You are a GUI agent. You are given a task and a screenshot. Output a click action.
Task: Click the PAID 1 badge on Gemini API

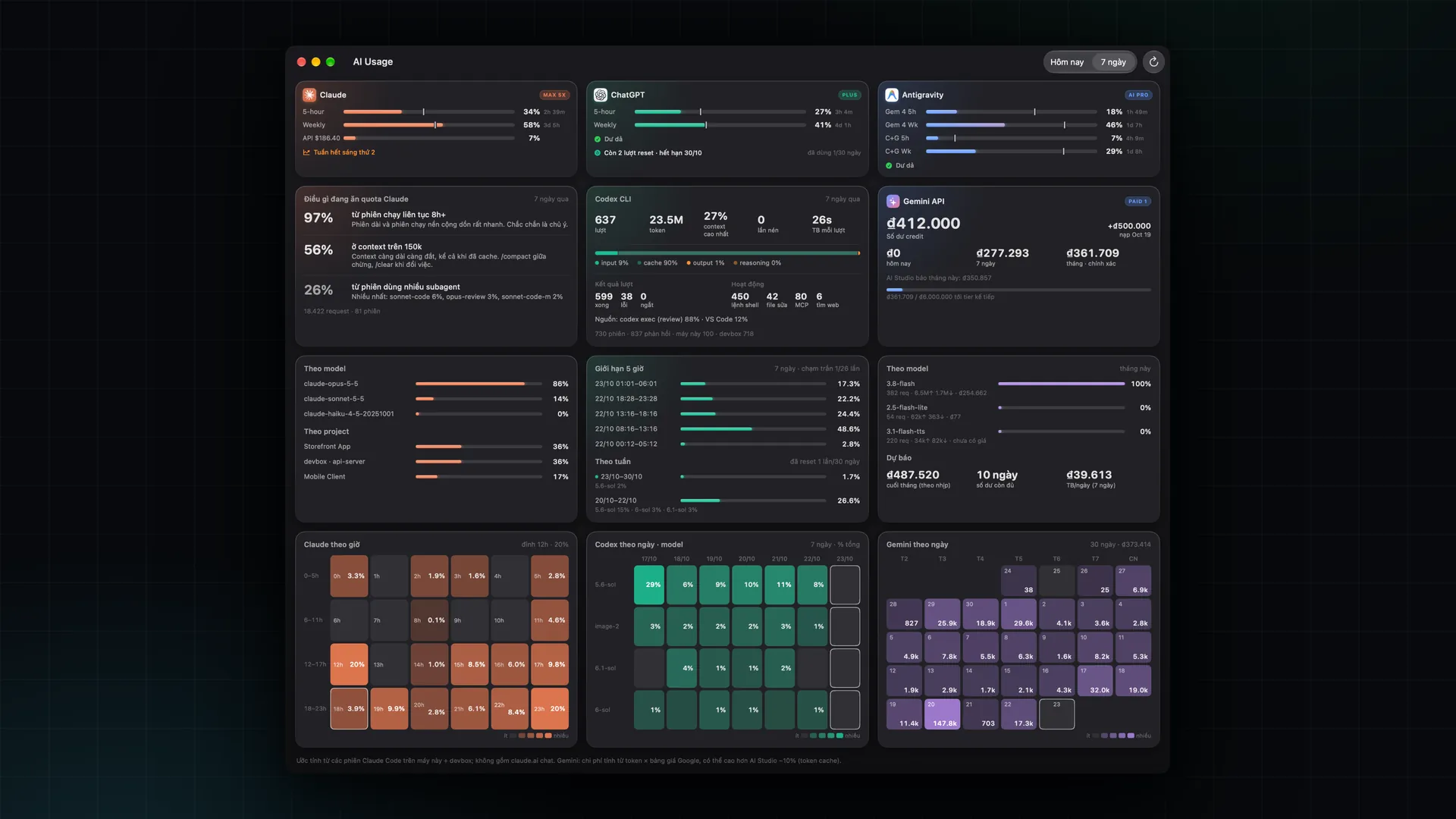1137,202
